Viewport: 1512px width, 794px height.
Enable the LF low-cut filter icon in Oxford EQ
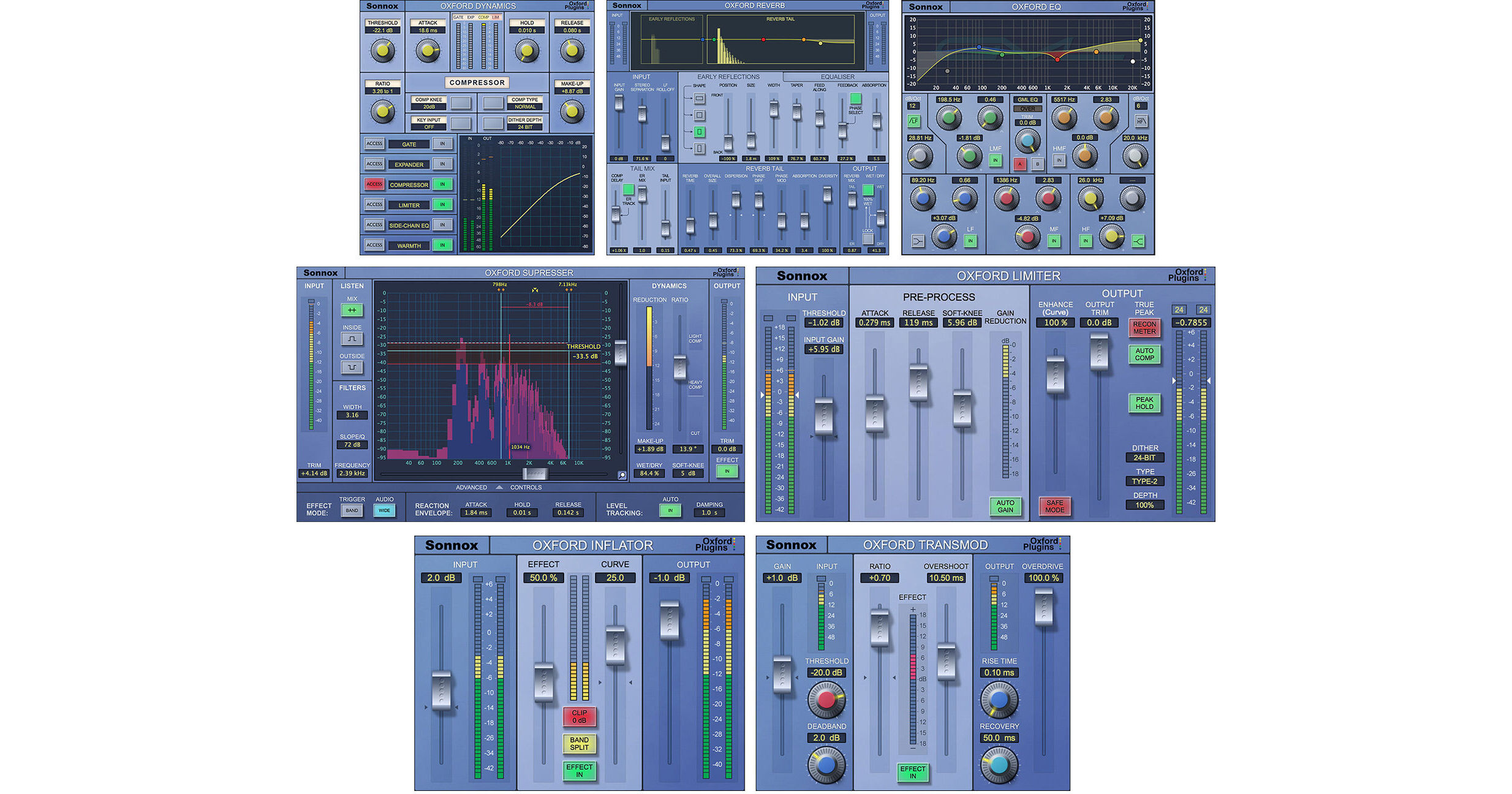tap(913, 121)
